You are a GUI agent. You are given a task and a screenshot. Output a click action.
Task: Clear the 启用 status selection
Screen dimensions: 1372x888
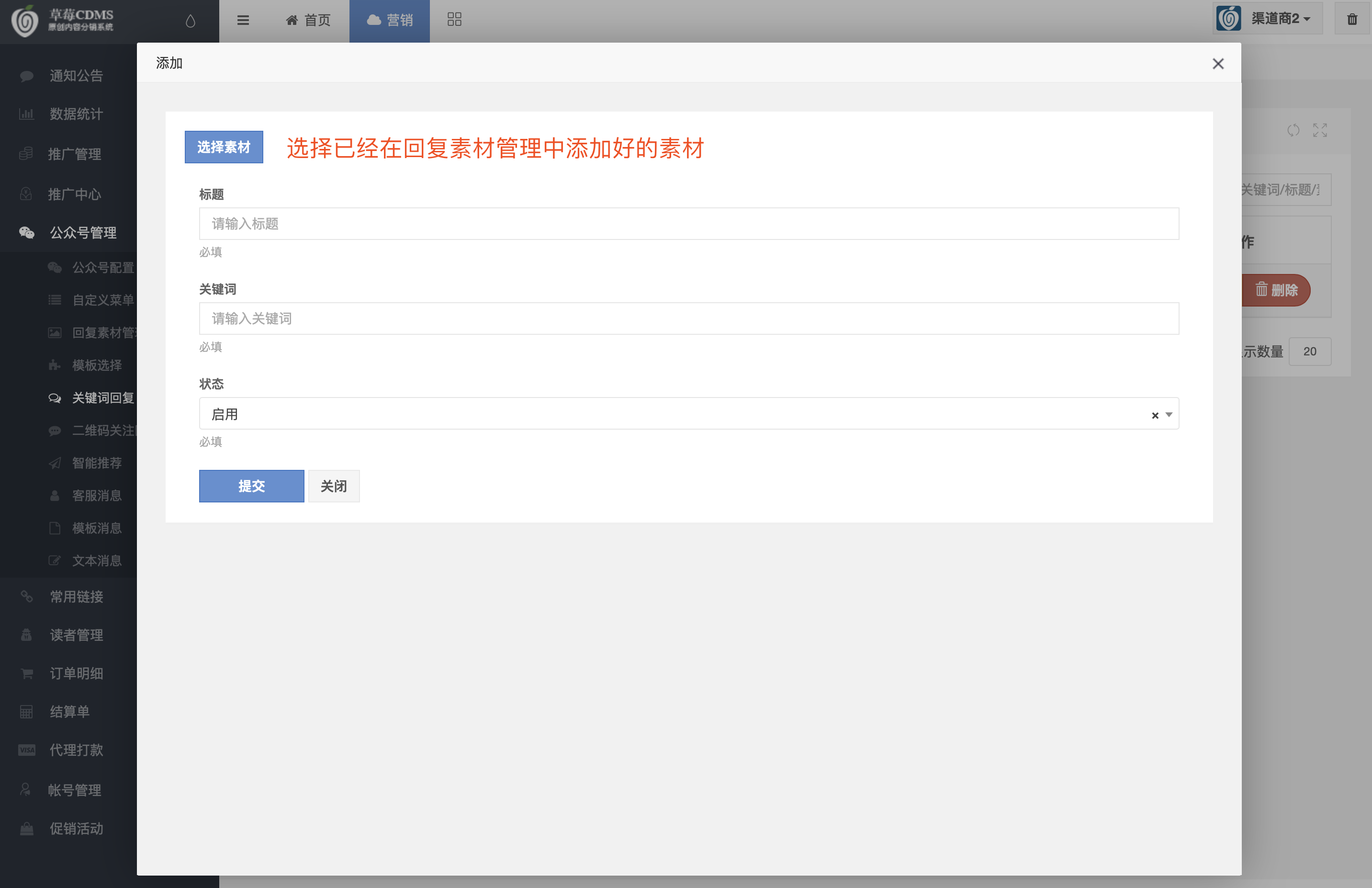click(x=1155, y=415)
